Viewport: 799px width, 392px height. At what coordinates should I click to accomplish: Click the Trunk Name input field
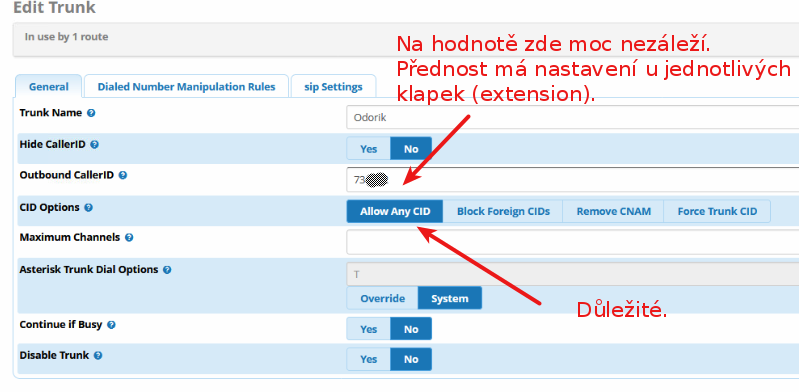coord(573,117)
